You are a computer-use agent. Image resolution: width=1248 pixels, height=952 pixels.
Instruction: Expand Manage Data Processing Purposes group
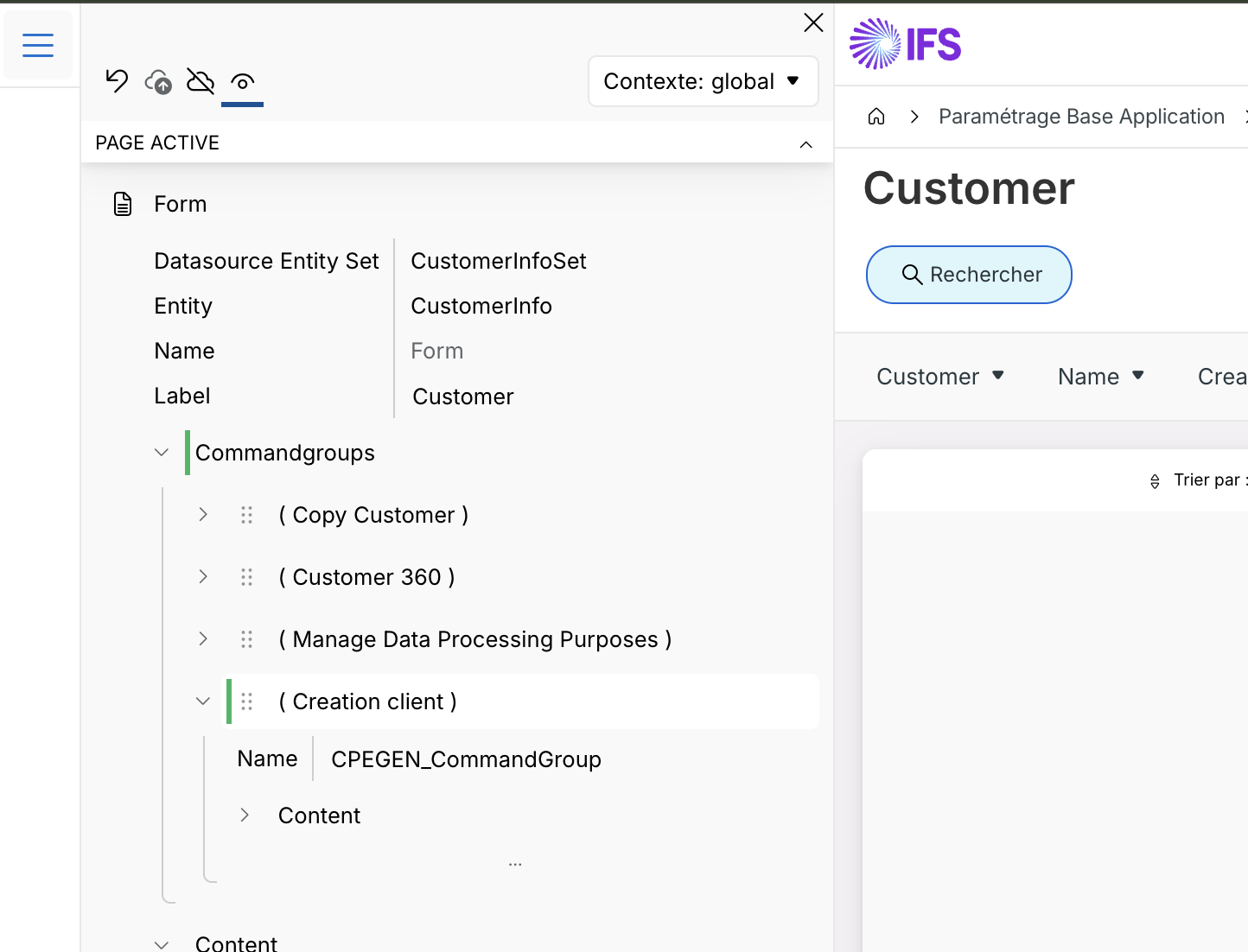tap(203, 638)
